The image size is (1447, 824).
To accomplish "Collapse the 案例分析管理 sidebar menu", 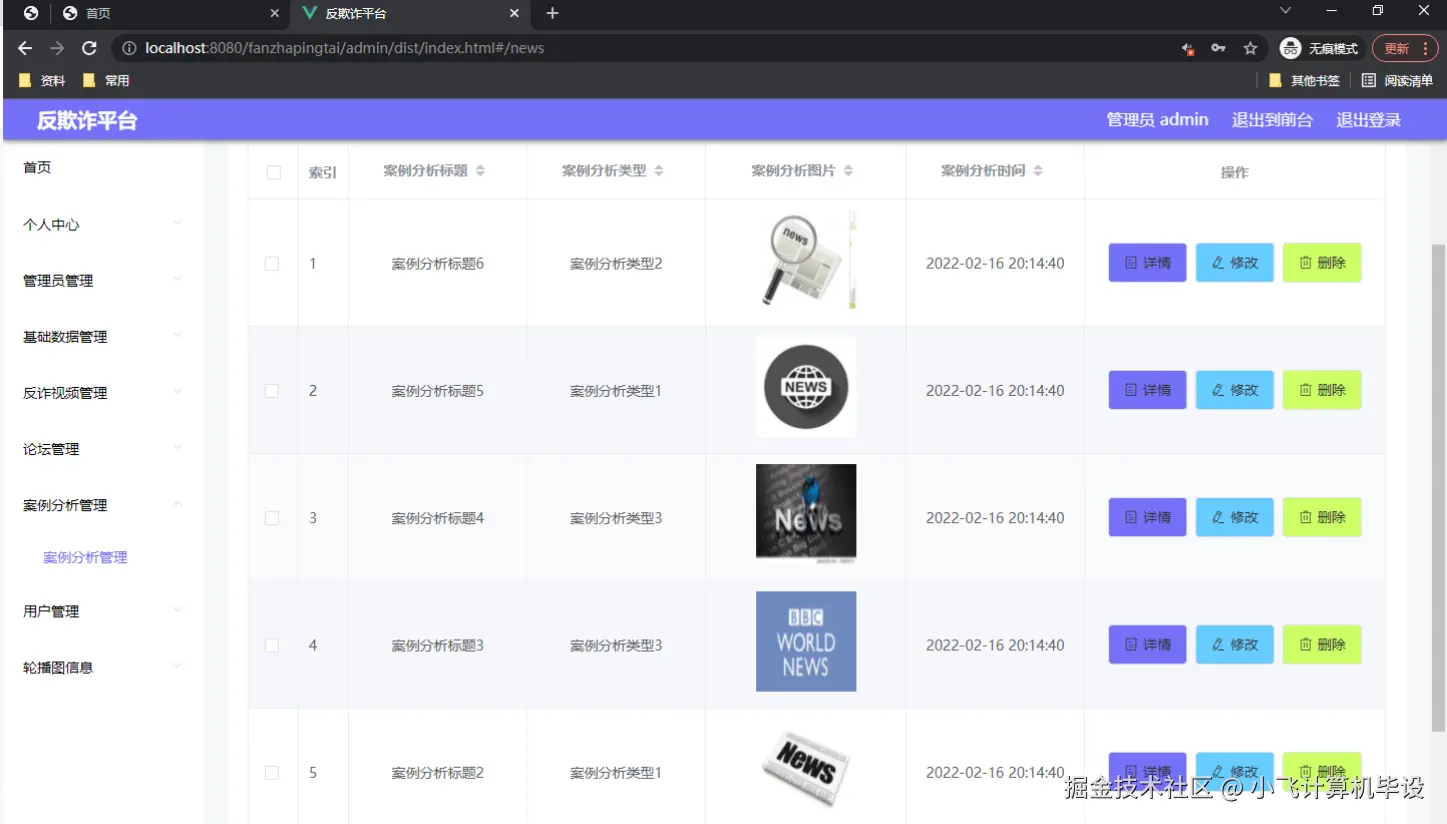I will (103, 504).
